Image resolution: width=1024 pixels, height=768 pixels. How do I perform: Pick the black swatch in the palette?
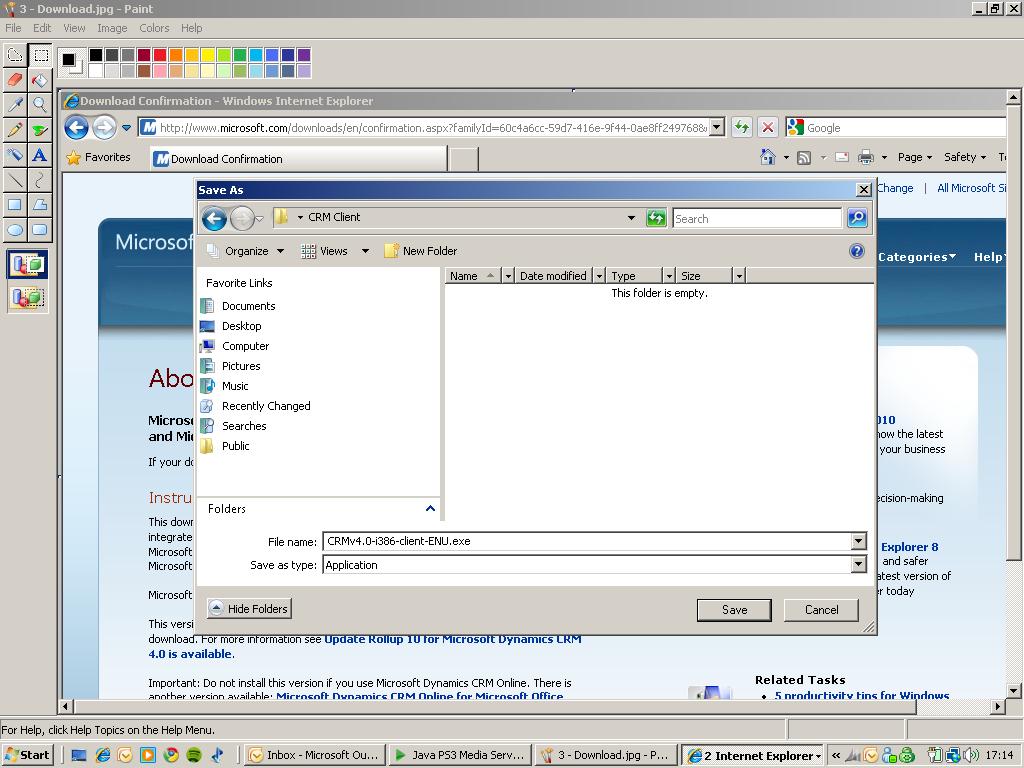[96, 55]
